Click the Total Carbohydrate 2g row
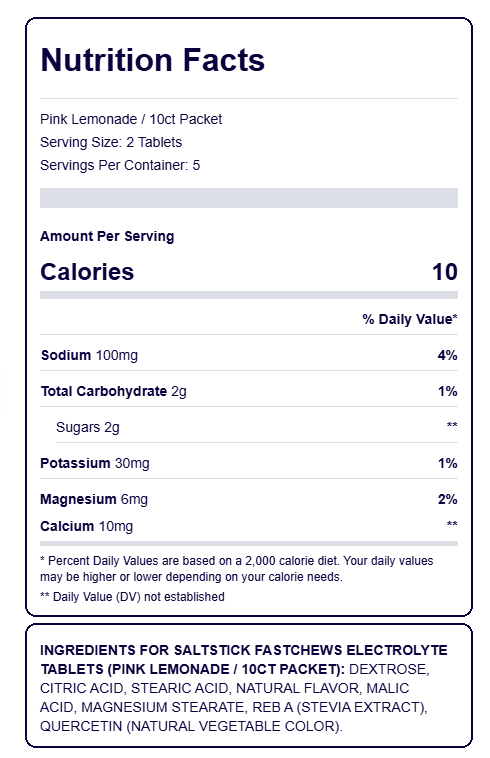This screenshot has width=490, height=758. point(249,391)
